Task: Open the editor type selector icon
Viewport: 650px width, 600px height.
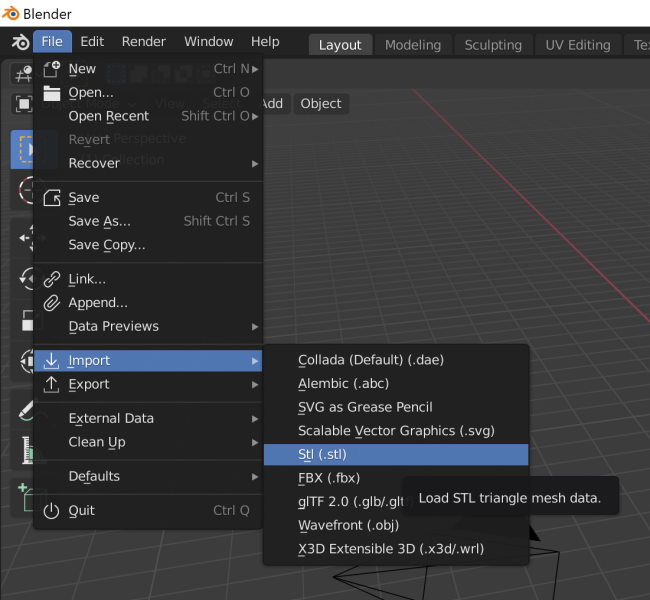Action: [23, 74]
